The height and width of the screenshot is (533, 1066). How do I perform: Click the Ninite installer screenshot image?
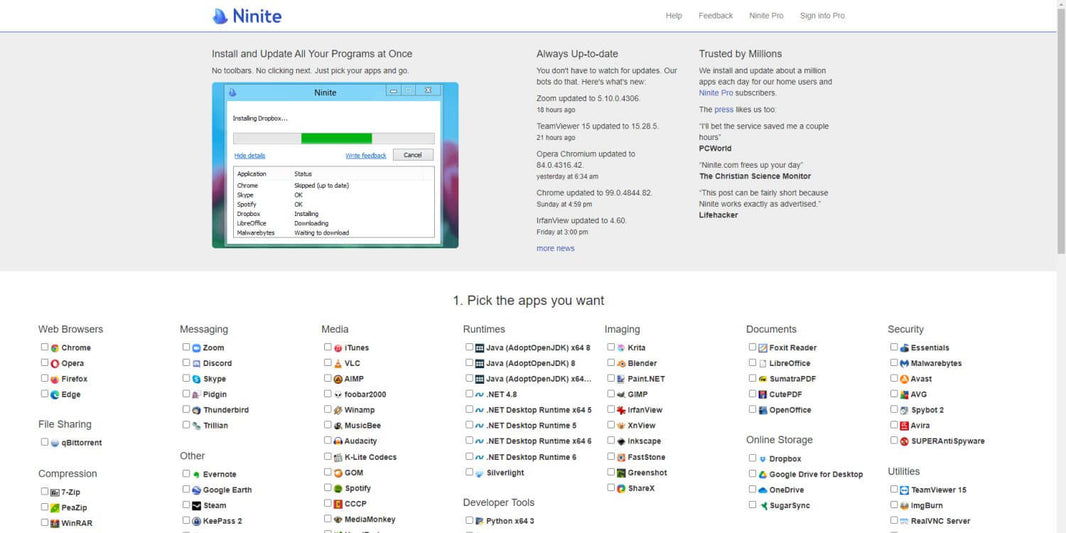click(x=335, y=165)
